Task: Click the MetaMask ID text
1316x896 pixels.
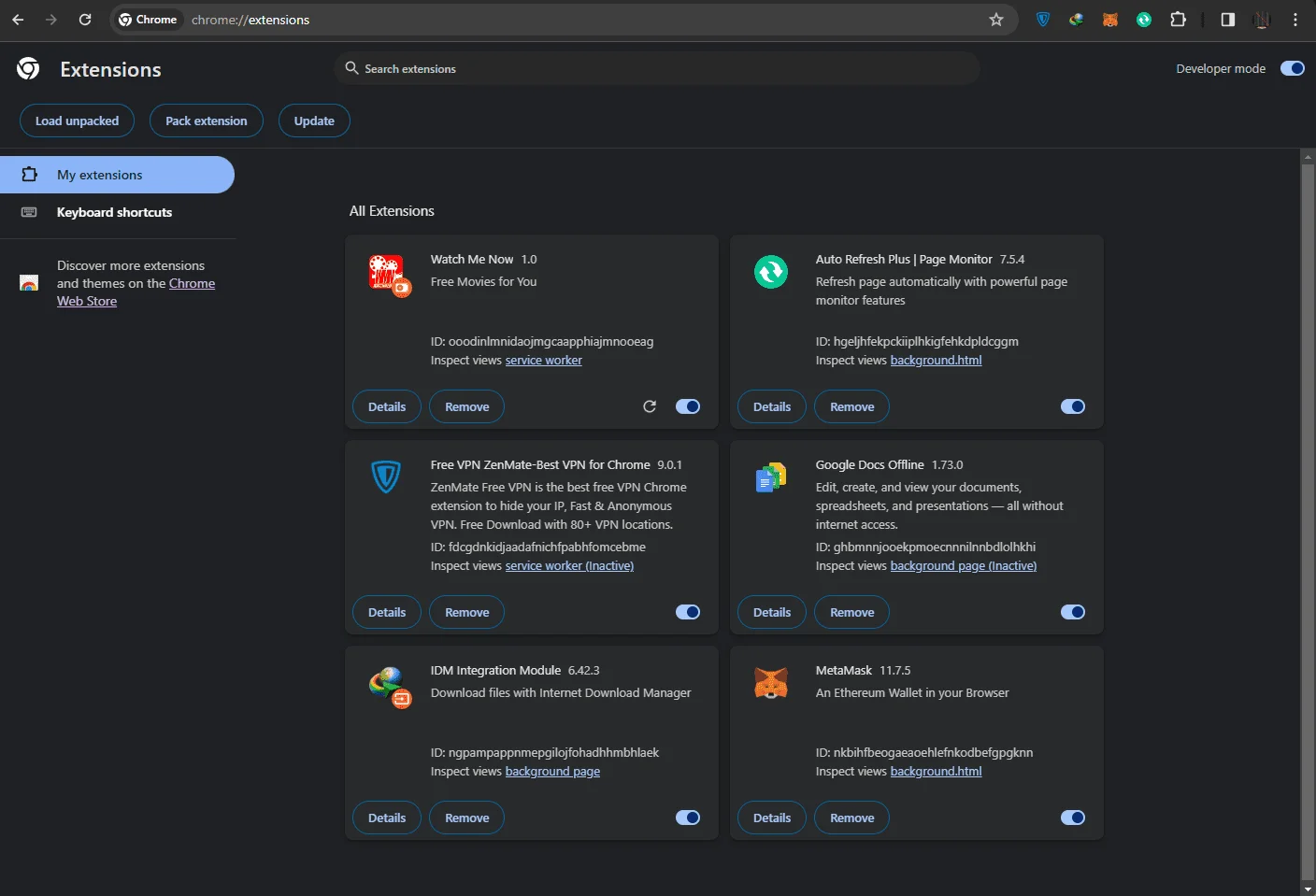Action: point(924,752)
